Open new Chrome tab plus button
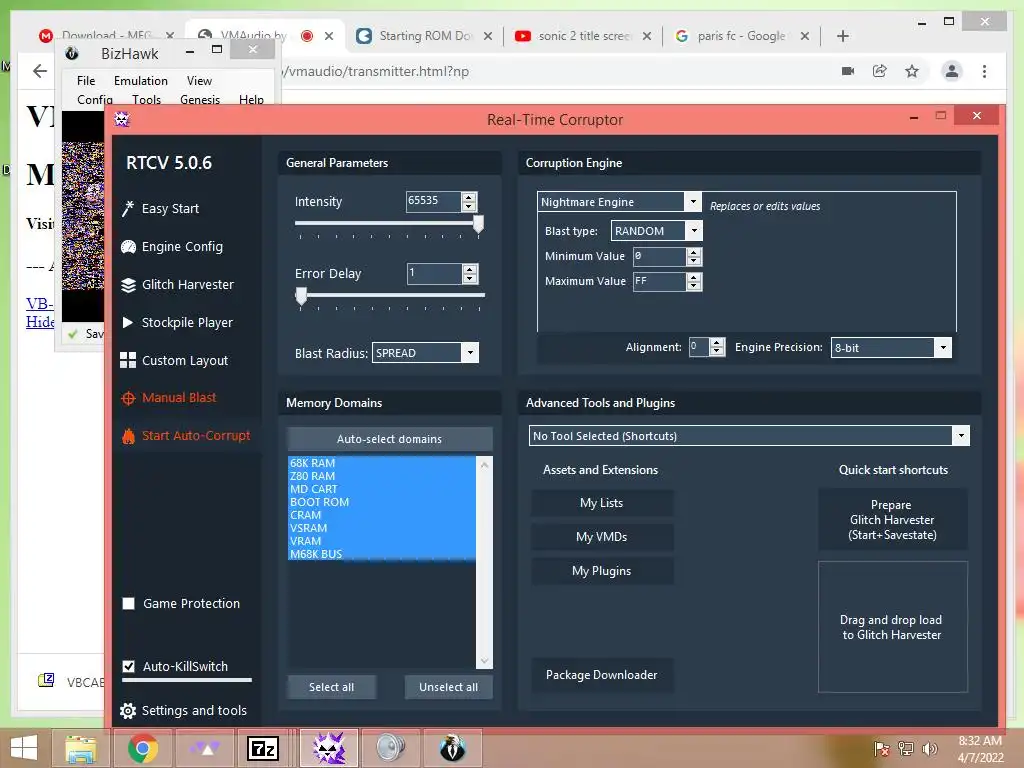The height and width of the screenshot is (768, 1024). pyautogui.click(x=842, y=36)
